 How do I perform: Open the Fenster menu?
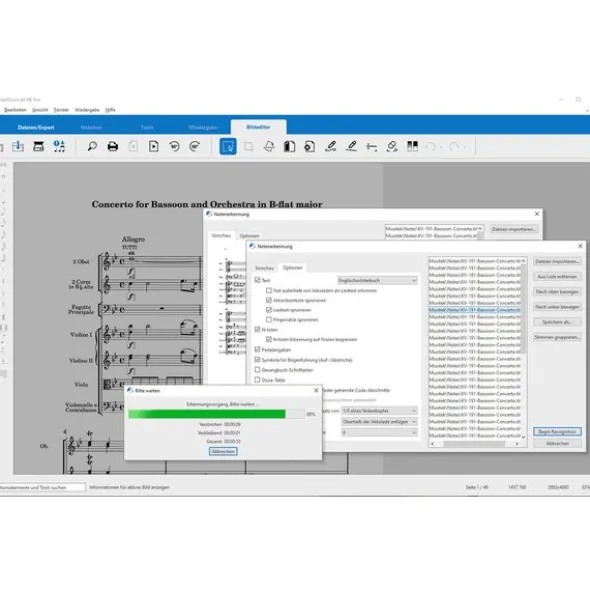[61, 110]
